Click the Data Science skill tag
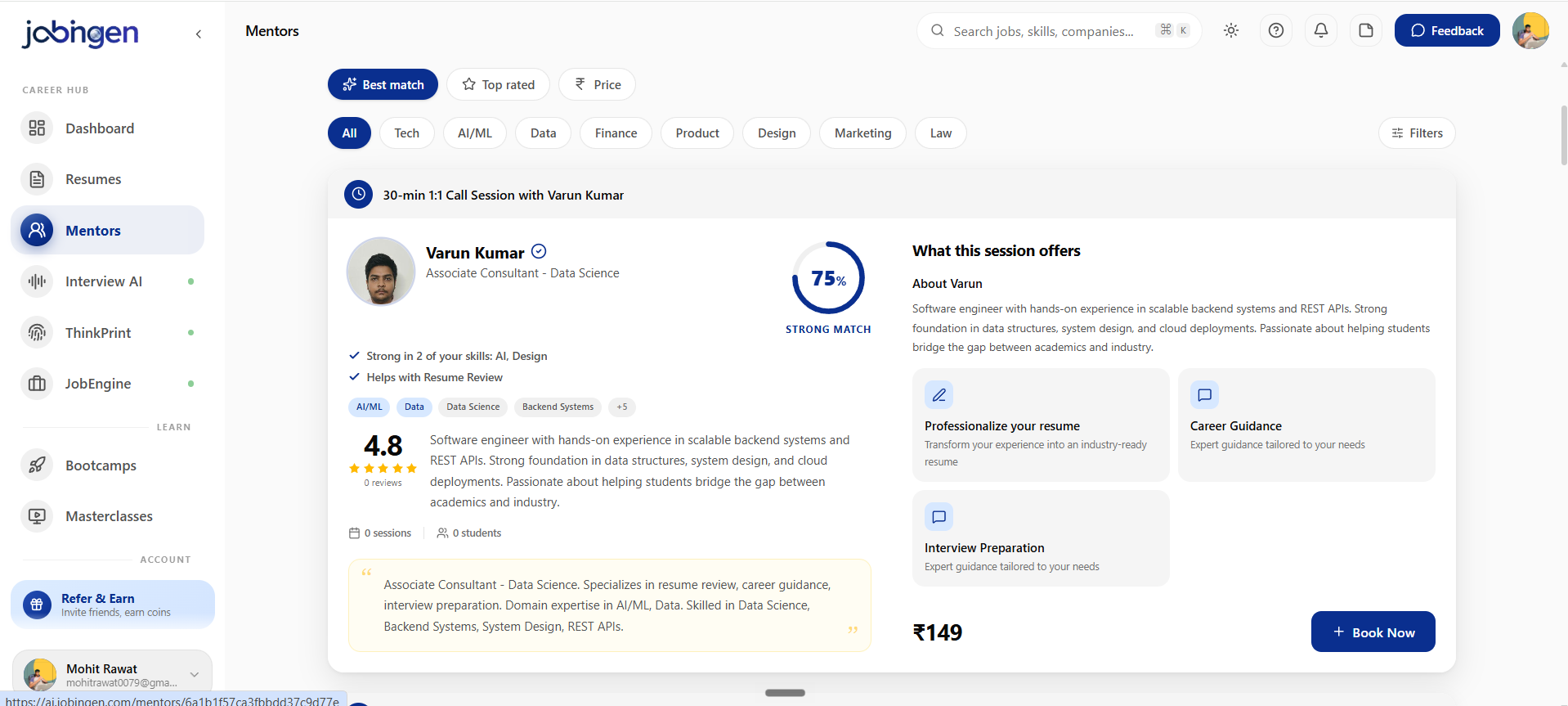The image size is (1568, 706). tap(473, 407)
